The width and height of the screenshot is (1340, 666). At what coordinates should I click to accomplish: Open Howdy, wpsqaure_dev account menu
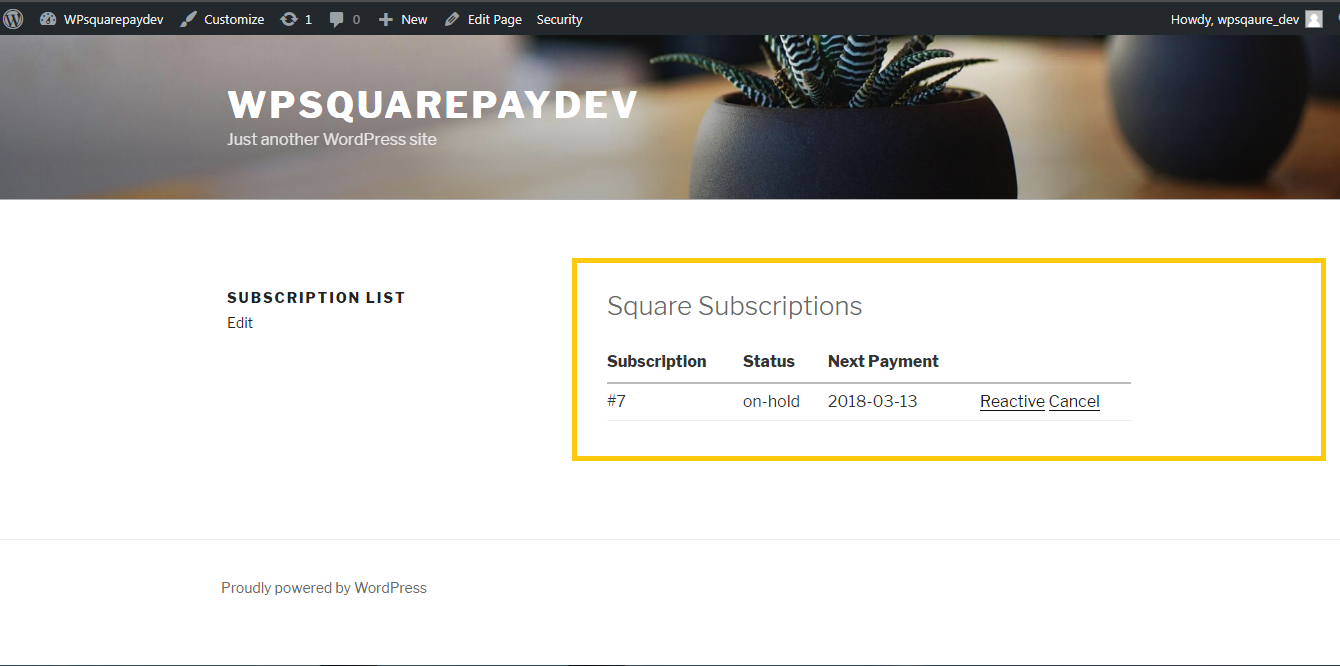pyautogui.click(x=1235, y=19)
